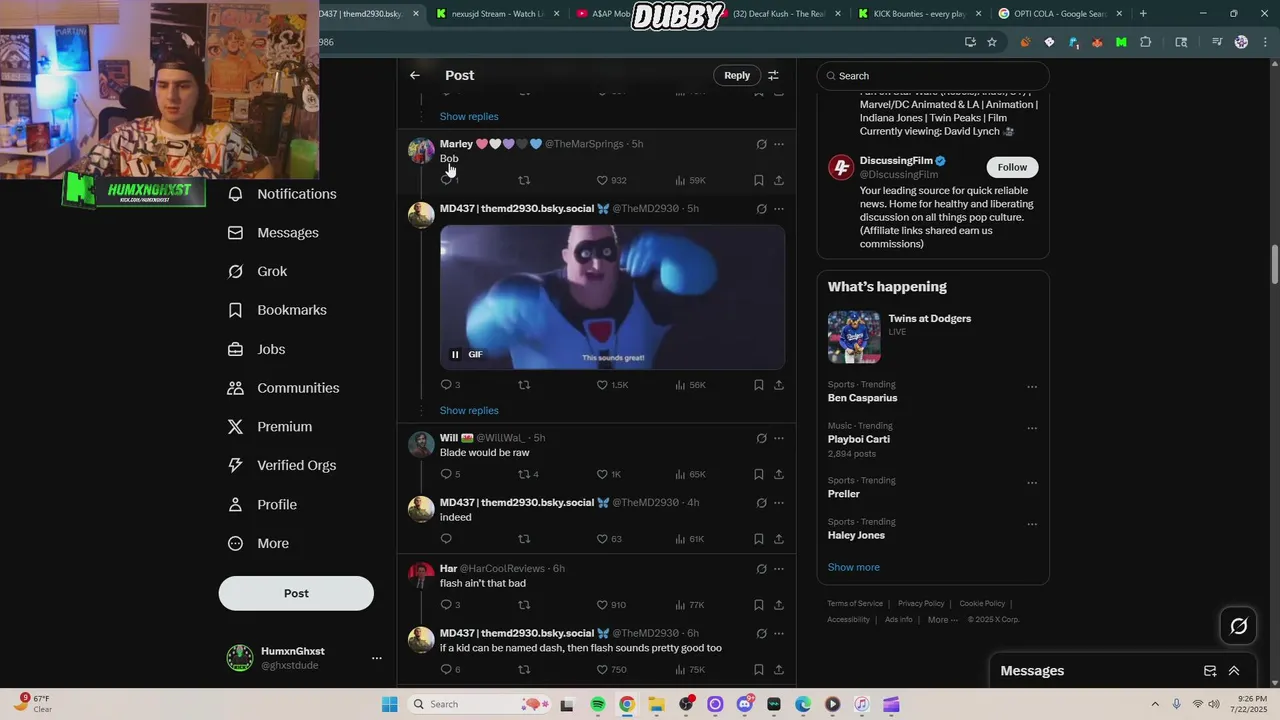This screenshot has height=720, width=1280.
Task: Open options for Preller trend
Action: click(1032, 483)
